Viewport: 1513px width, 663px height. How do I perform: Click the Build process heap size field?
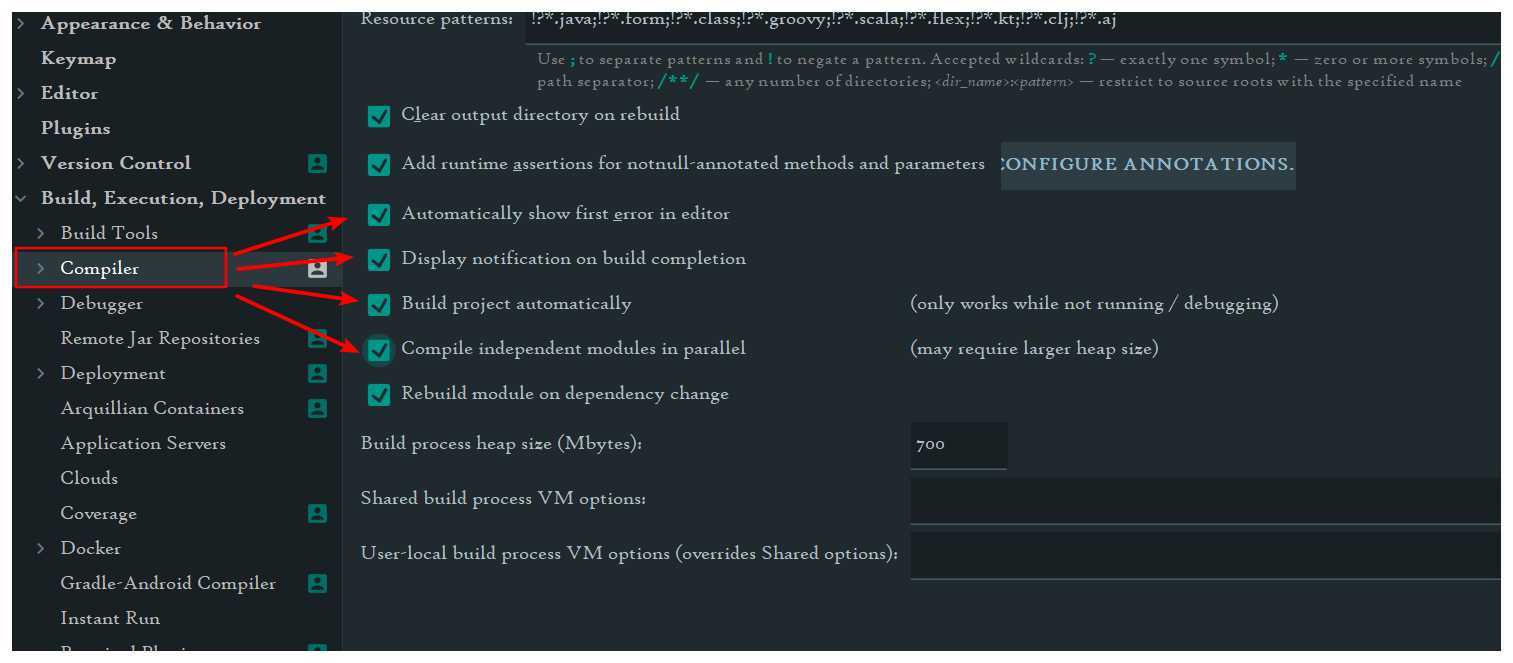click(958, 445)
